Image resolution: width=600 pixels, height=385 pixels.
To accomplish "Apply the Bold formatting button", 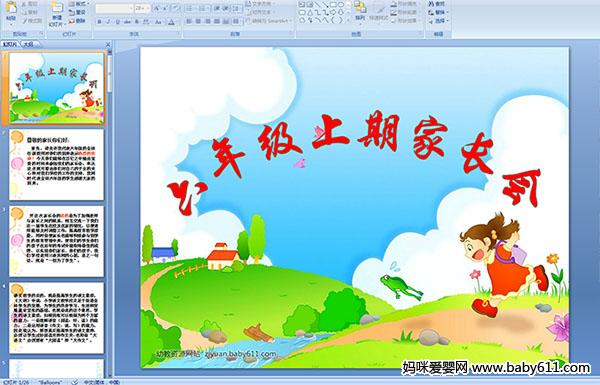I will pos(99,22).
